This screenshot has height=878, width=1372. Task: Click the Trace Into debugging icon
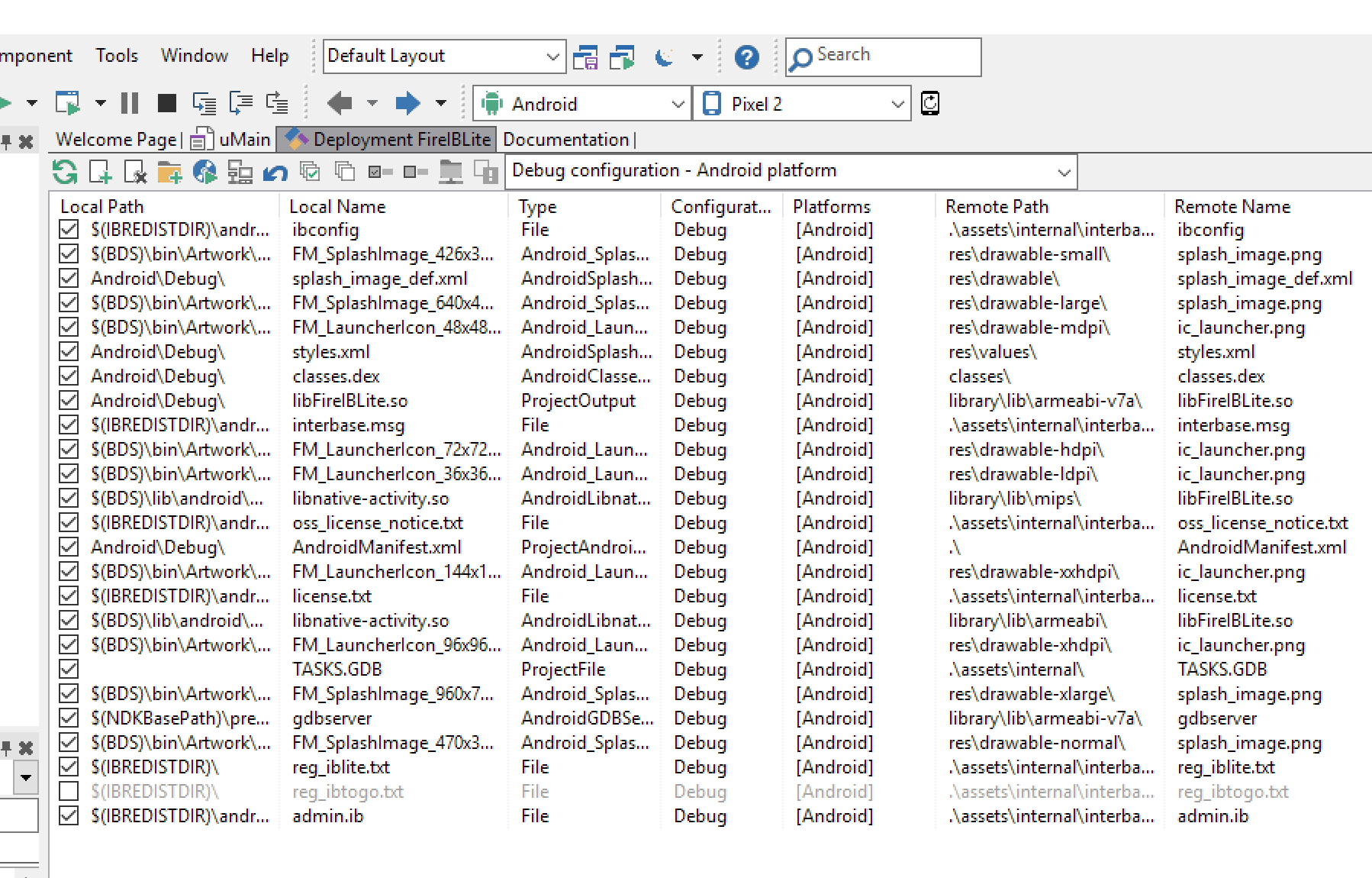[205, 103]
